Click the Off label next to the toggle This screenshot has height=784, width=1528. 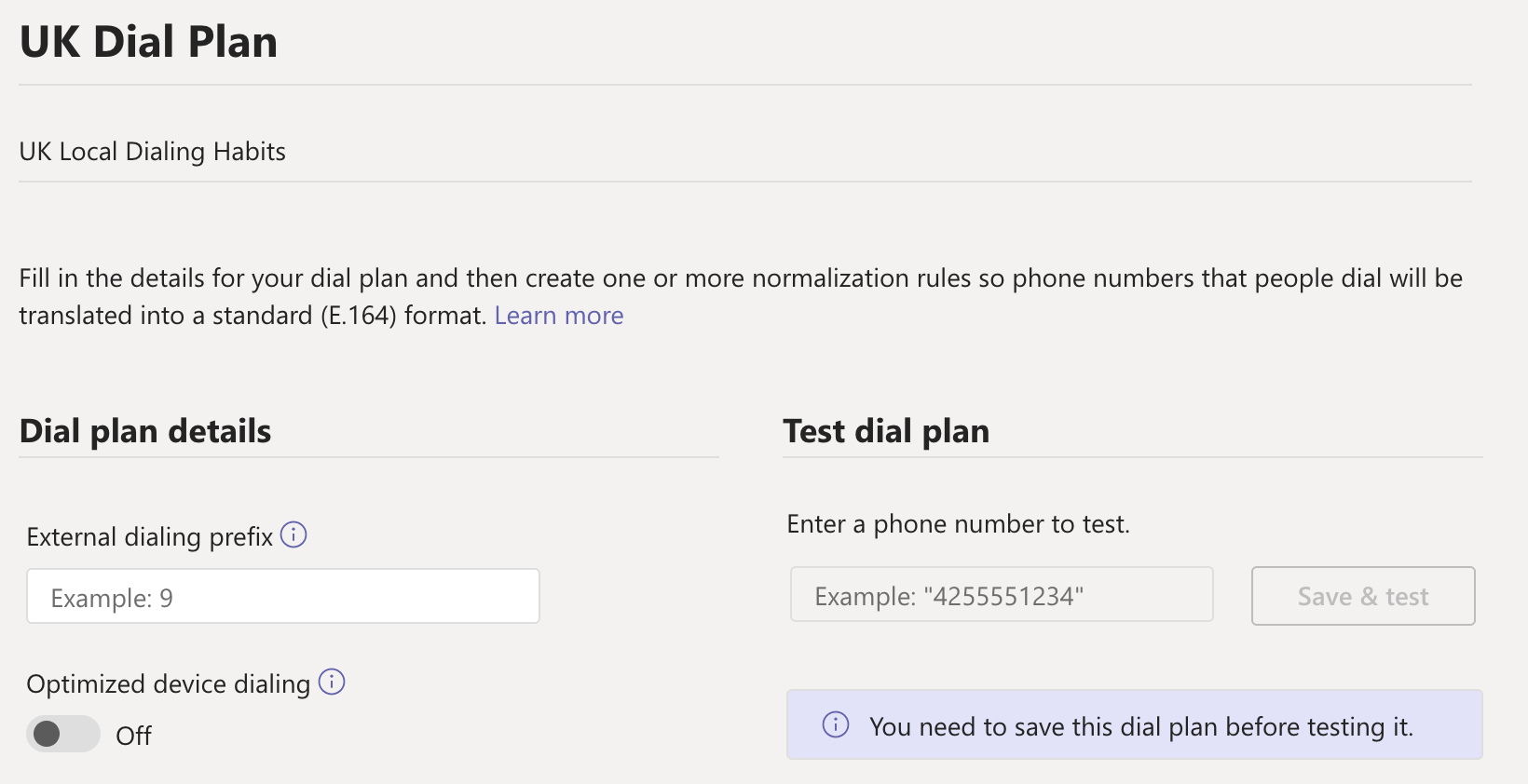(x=133, y=736)
